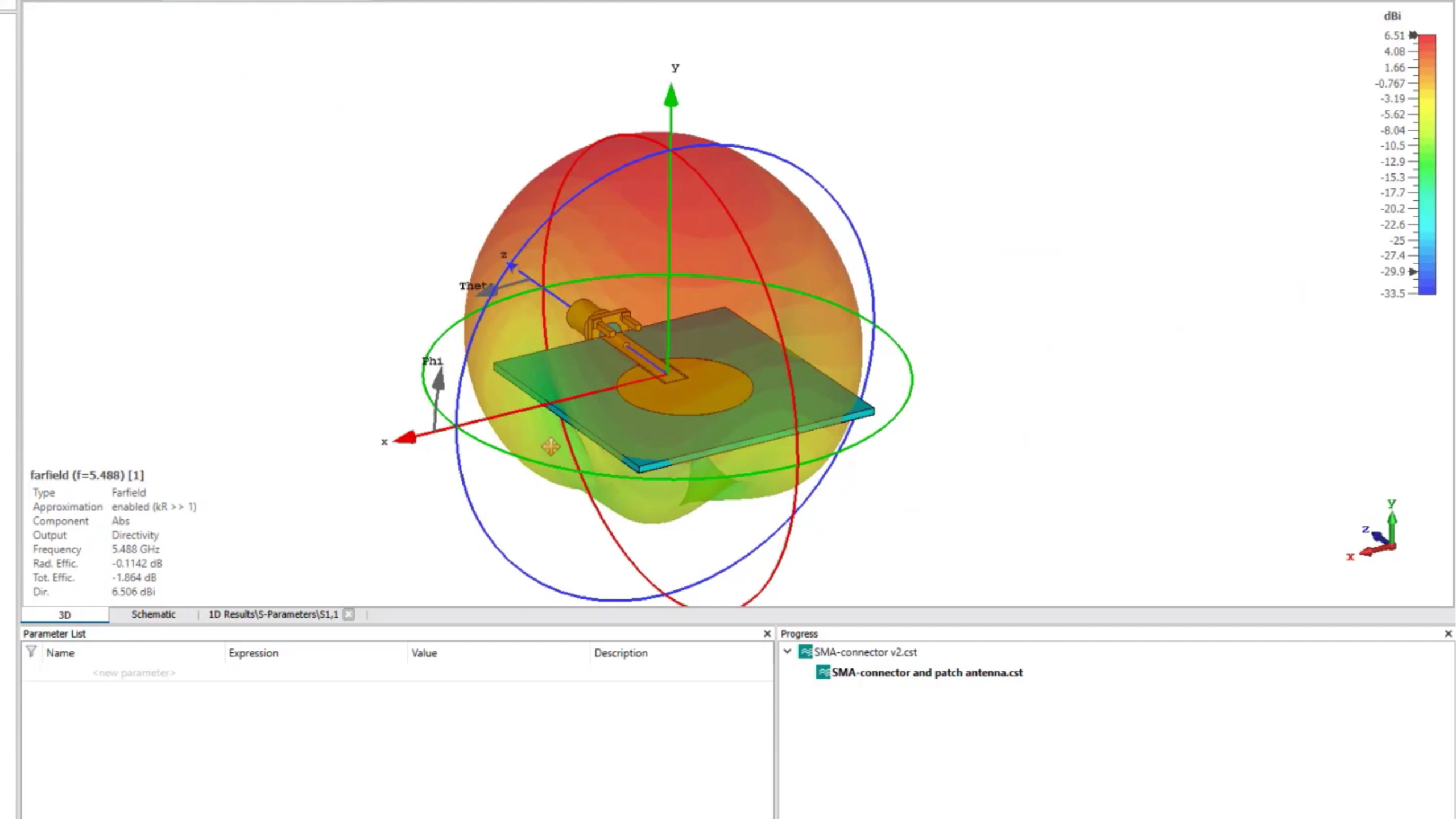1456x819 pixels.
Task: Click the circular patch on the antenna board
Action: (685, 387)
